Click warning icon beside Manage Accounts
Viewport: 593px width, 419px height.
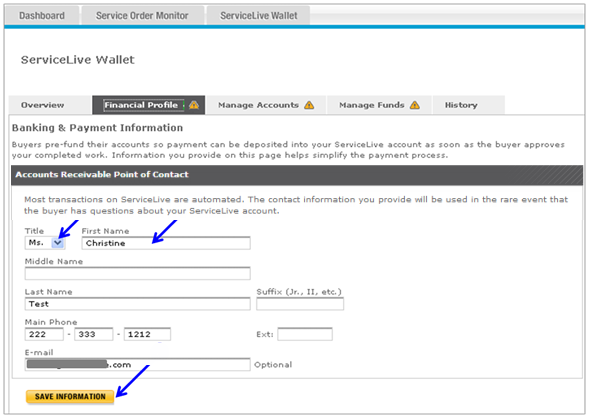[309, 105]
